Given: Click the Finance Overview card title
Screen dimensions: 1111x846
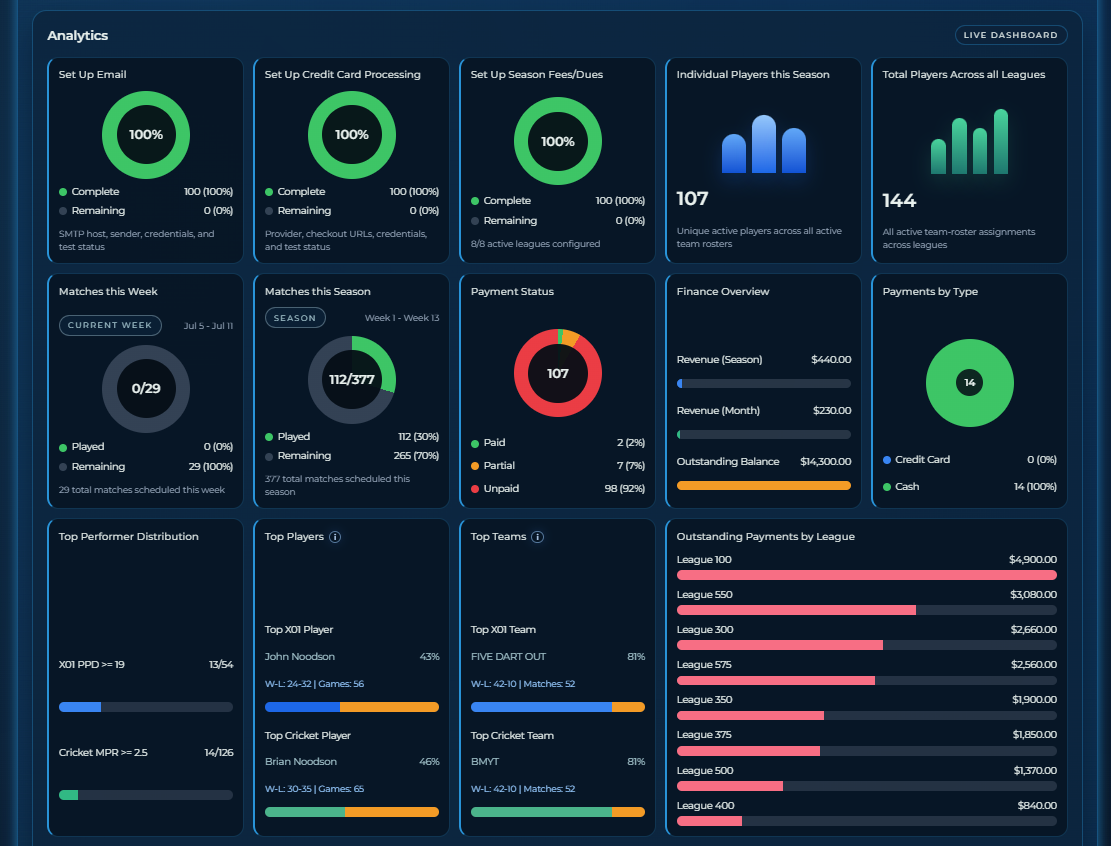Looking at the screenshot, I should (x=723, y=291).
